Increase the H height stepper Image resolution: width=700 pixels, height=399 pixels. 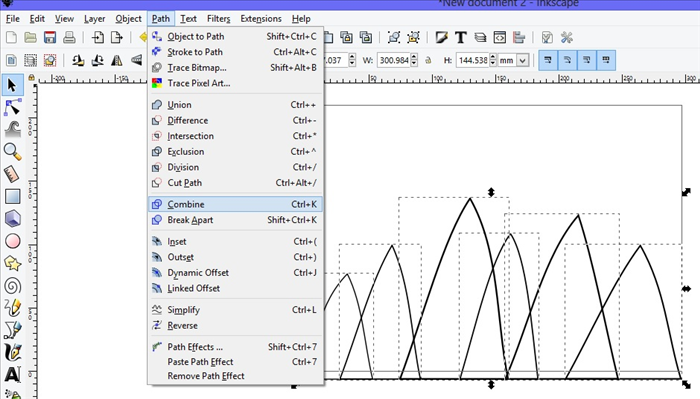[493, 57]
